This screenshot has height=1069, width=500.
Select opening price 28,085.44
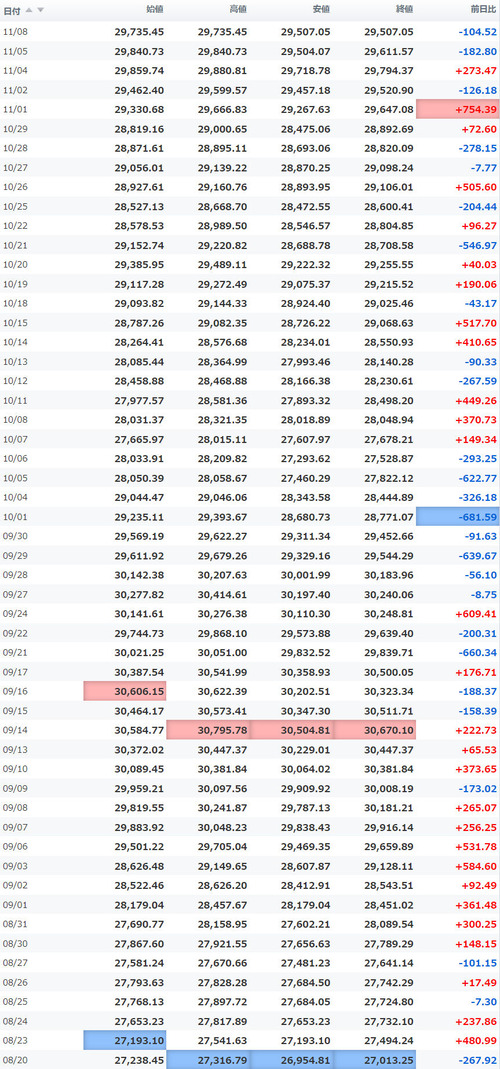pyautogui.click(x=139, y=361)
